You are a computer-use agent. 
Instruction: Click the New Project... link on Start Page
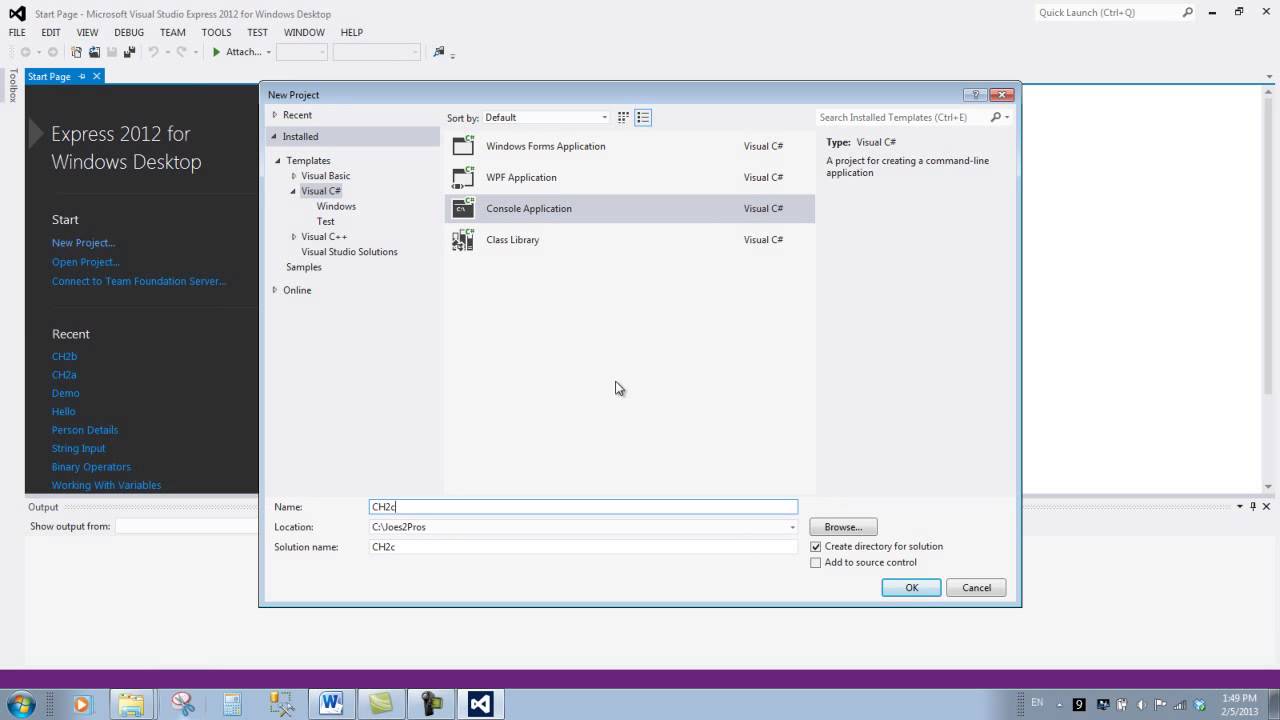(83, 243)
